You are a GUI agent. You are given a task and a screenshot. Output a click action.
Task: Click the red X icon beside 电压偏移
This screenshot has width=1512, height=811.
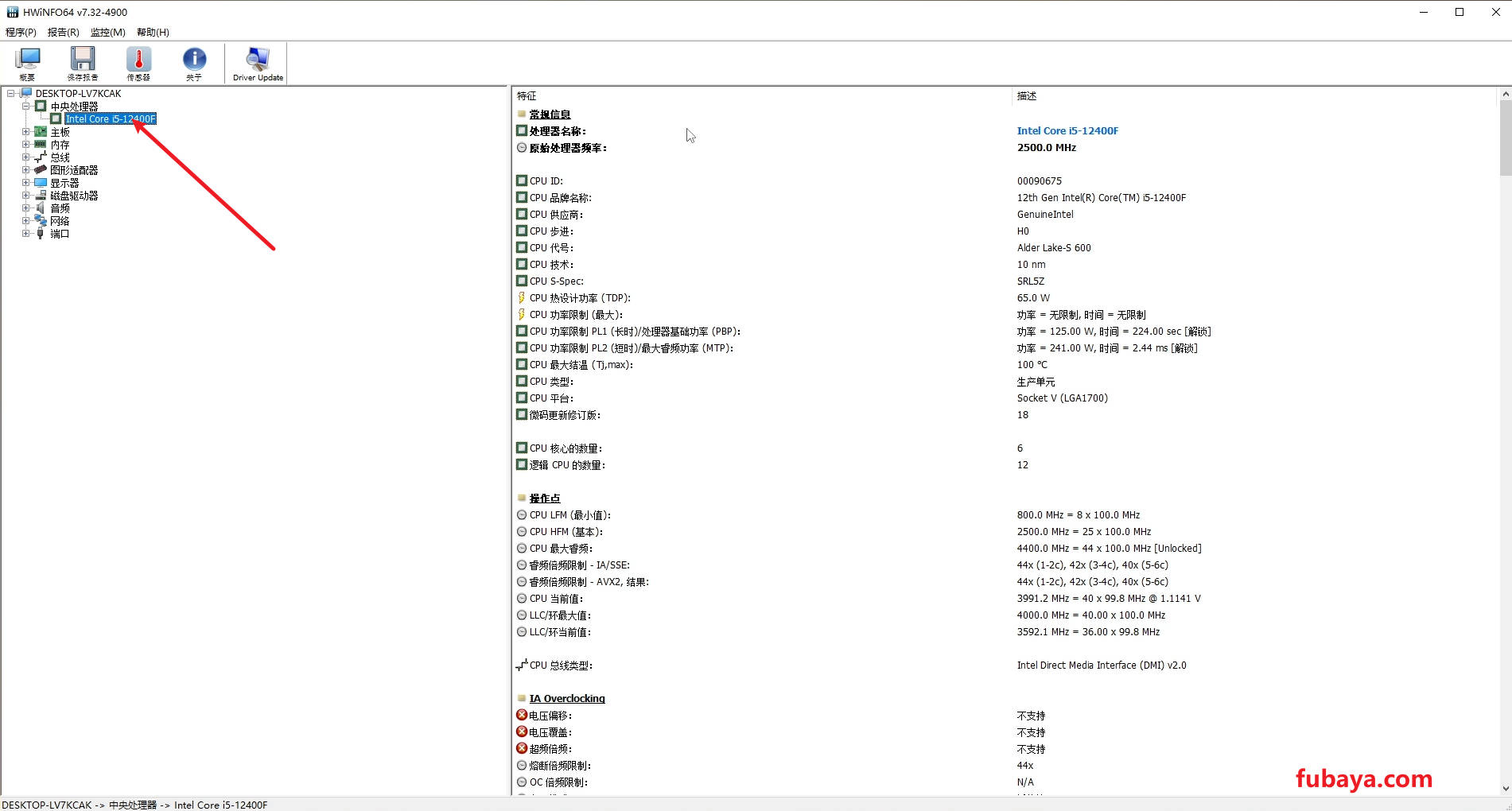point(522,716)
